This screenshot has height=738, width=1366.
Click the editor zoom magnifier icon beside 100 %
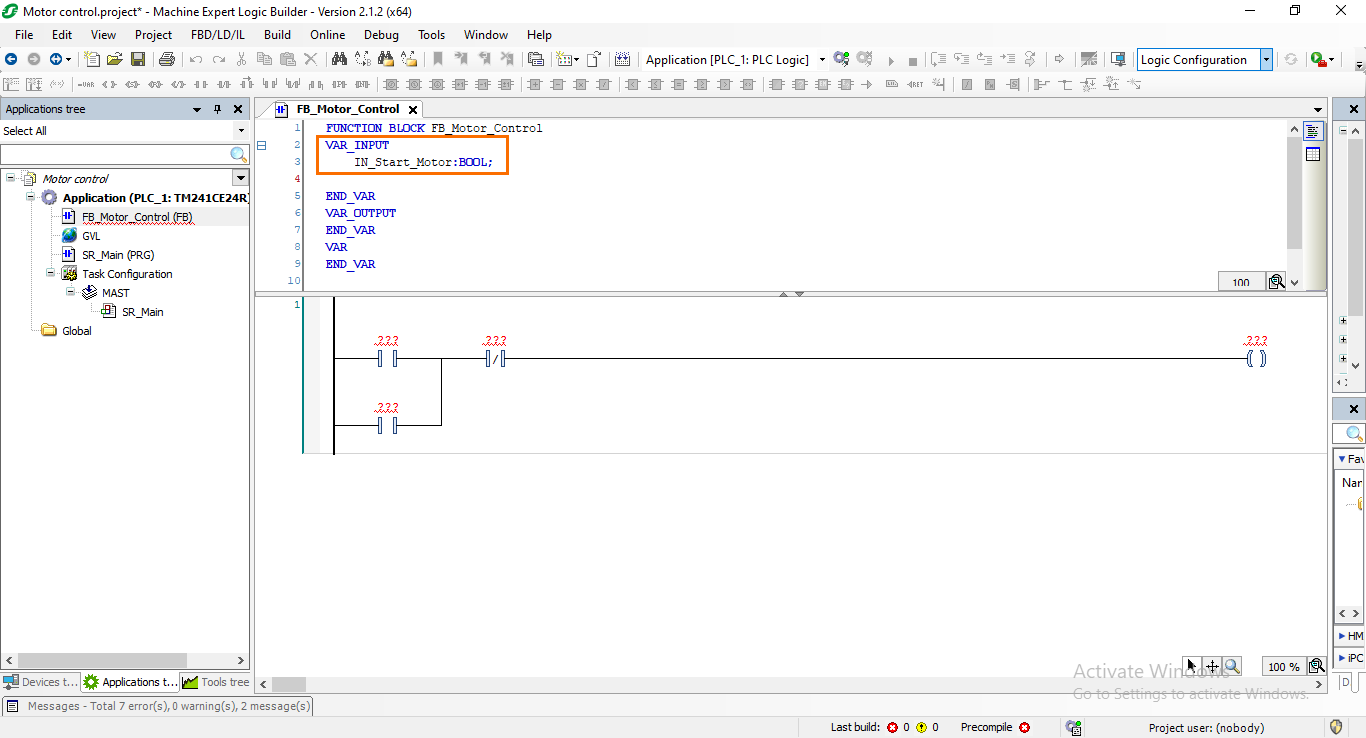(x=1317, y=666)
